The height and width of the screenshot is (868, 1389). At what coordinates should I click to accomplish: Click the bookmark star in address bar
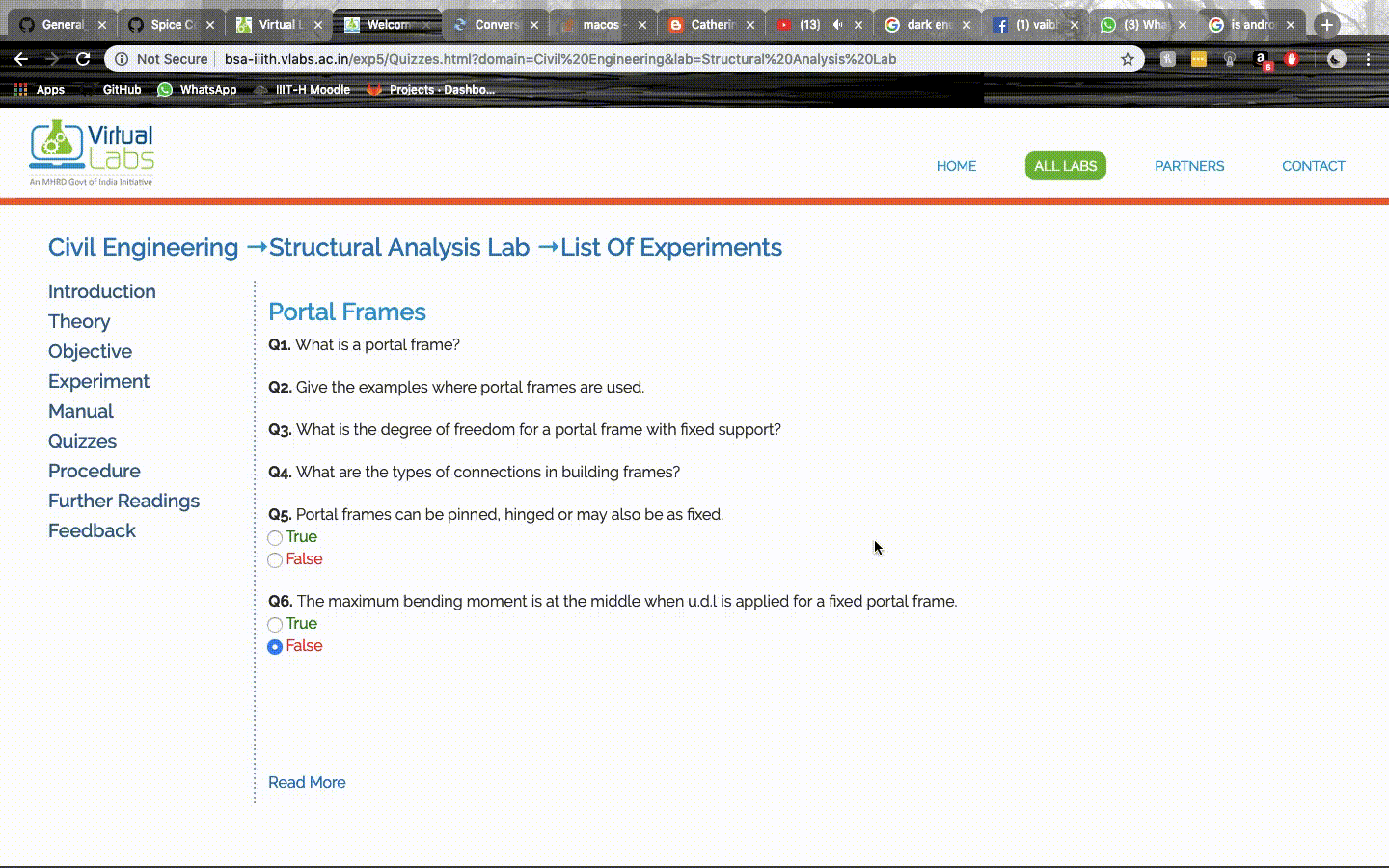pyautogui.click(x=1127, y=59)
